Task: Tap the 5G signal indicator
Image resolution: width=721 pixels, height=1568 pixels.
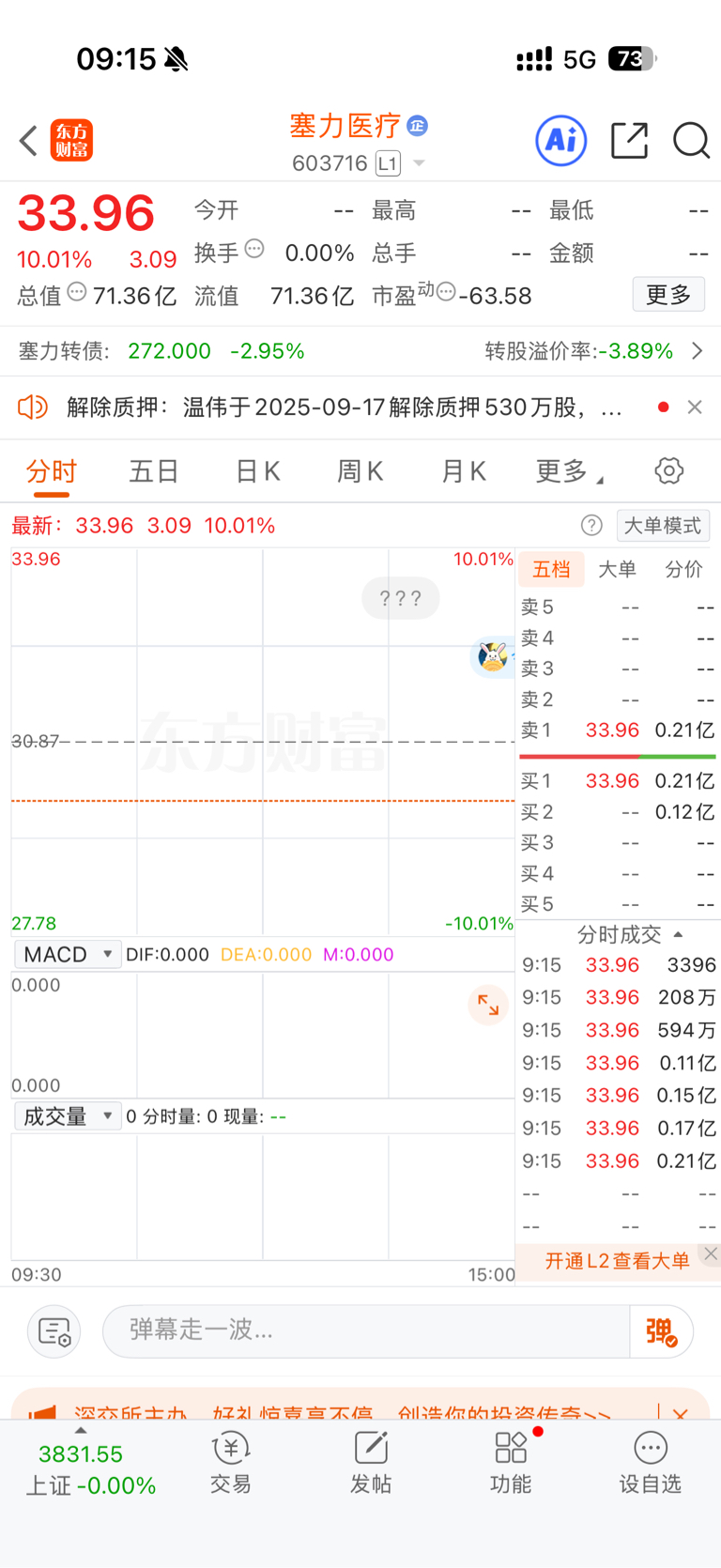Action: tap(579, 59)
